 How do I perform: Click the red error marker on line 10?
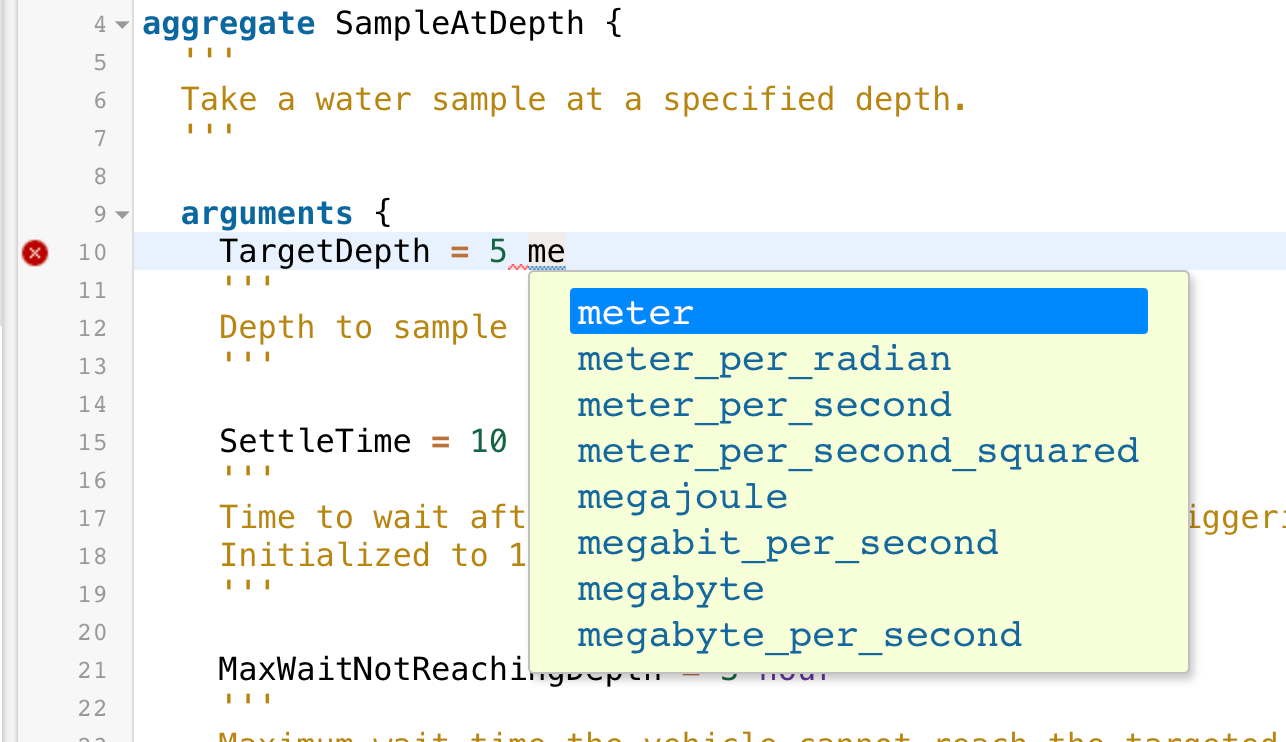(35, 253)
